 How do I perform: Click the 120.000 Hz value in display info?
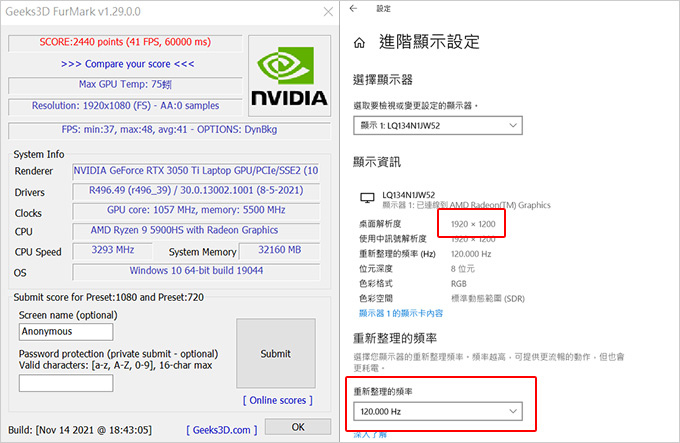click(x=471, y=254)
